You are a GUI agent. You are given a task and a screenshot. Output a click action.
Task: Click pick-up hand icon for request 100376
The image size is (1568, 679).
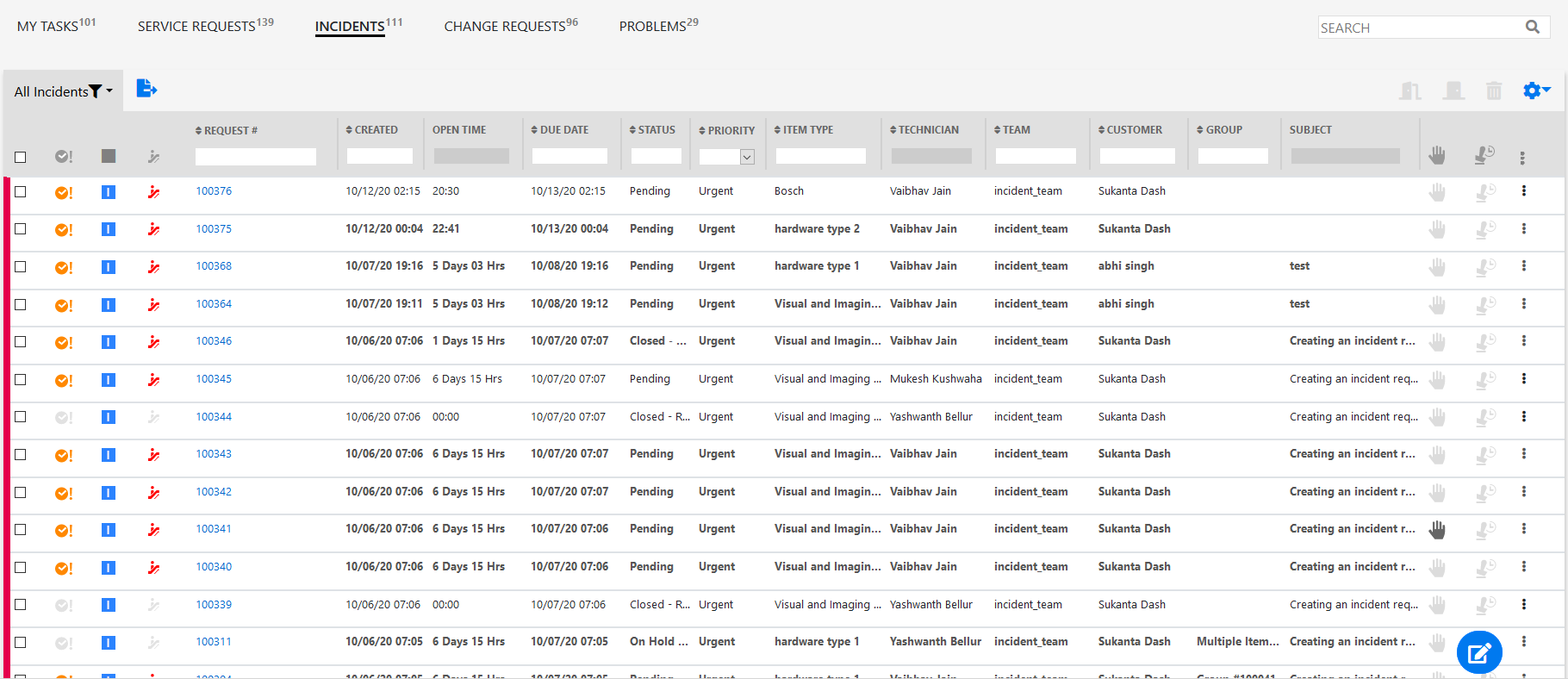1437,192
